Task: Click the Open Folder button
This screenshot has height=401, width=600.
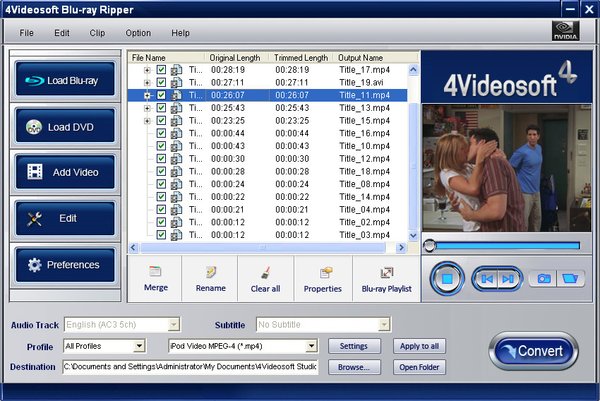Action: click(419, 367)
